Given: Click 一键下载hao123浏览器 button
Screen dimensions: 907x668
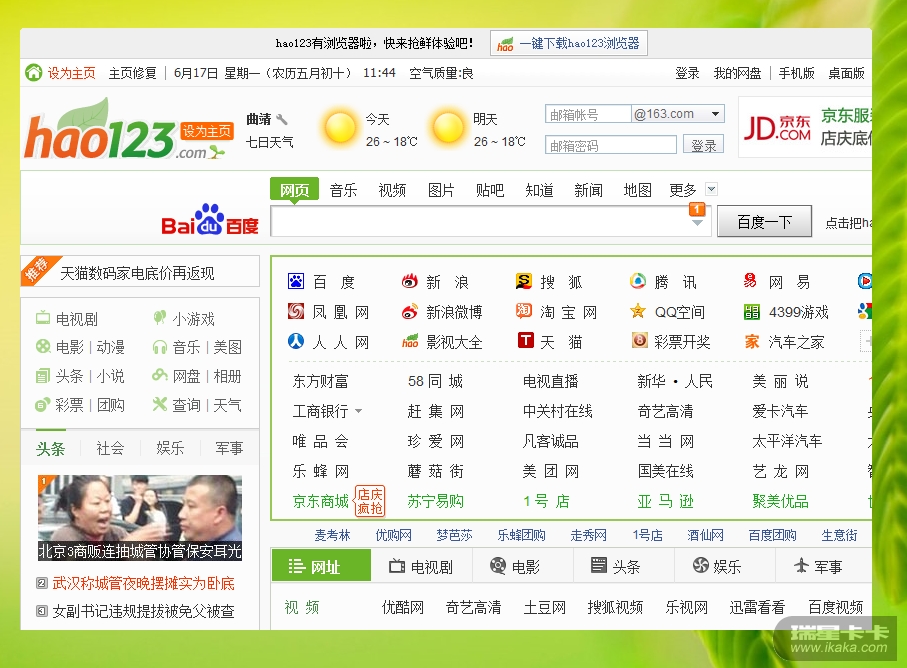Looking at the screenshot, I should tap(569, 43).
